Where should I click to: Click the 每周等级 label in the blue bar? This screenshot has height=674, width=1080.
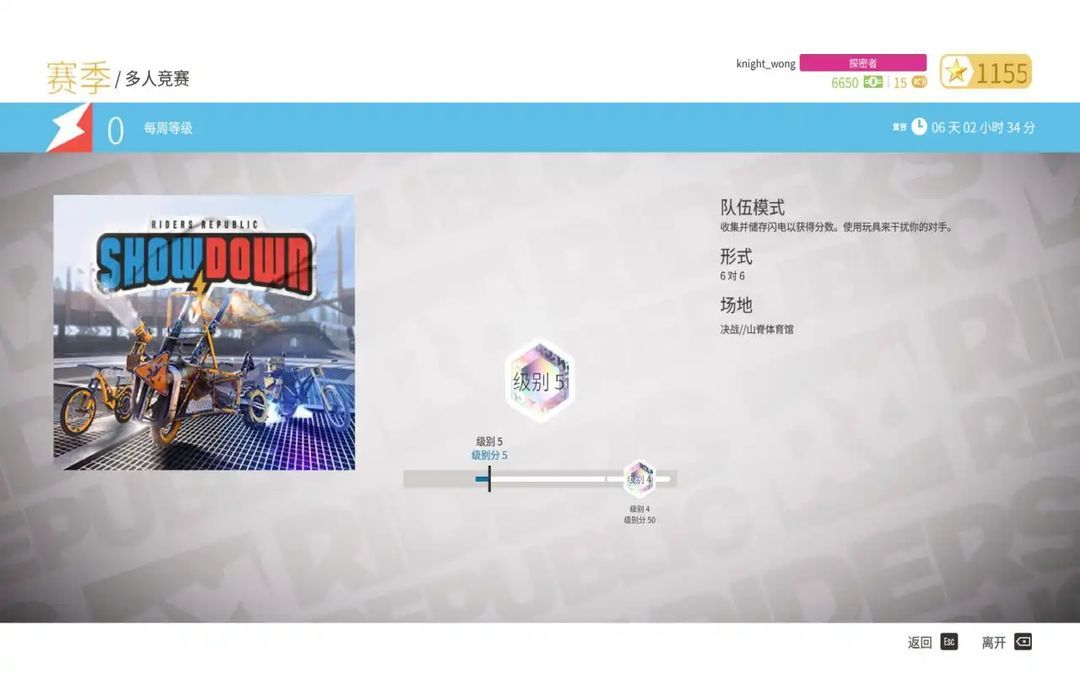[x=168, y=128]
